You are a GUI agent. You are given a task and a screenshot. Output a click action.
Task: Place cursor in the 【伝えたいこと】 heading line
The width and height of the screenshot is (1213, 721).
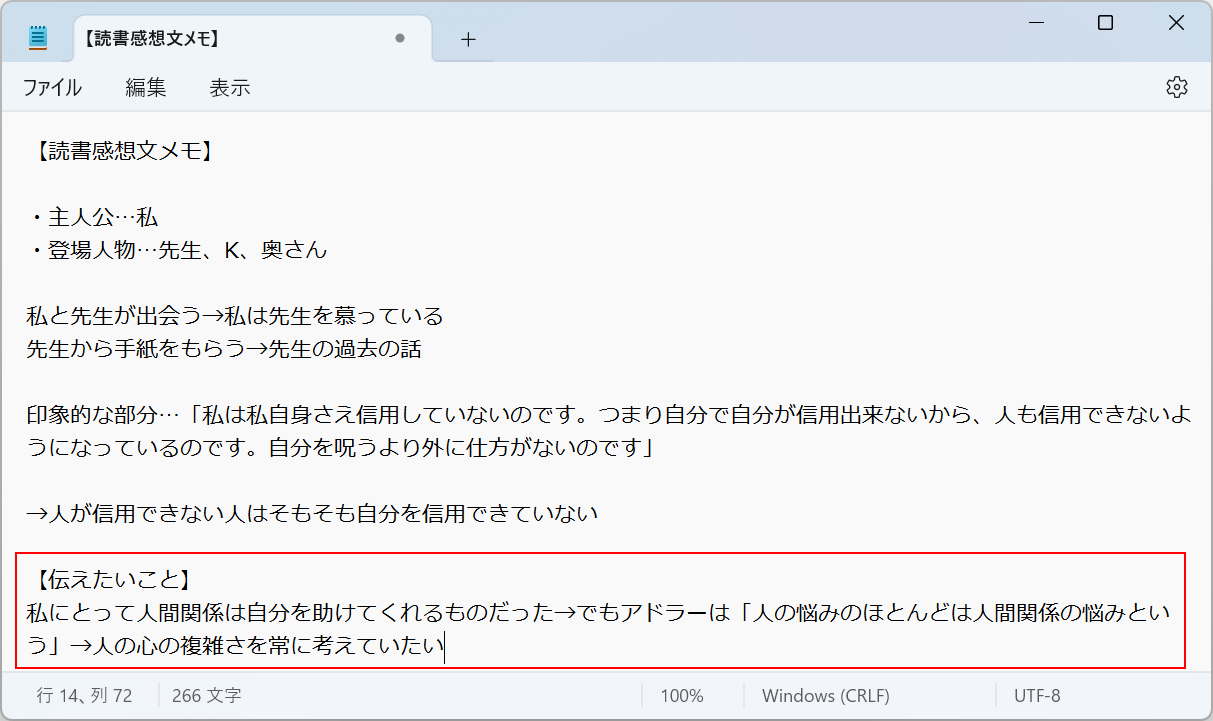(x=112, y=580)
